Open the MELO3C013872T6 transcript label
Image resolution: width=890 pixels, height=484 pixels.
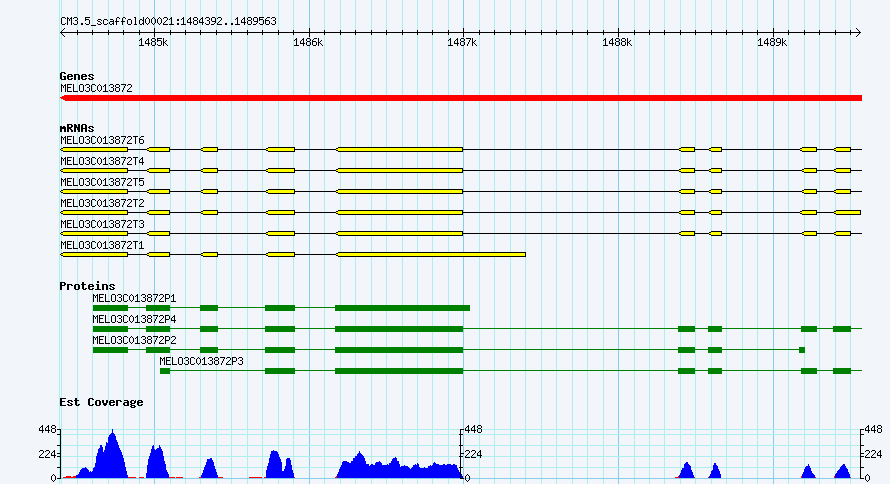[102, 140]
